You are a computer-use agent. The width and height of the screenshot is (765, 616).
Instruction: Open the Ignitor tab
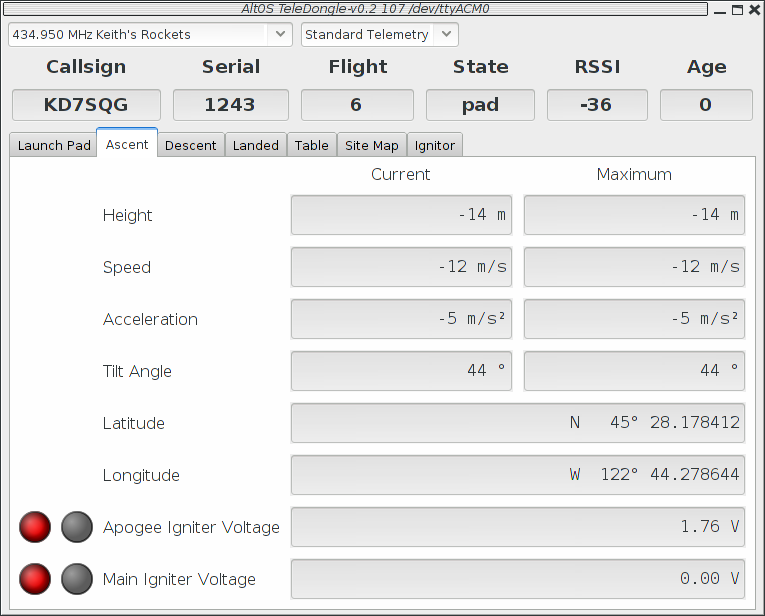pos(434,145)
